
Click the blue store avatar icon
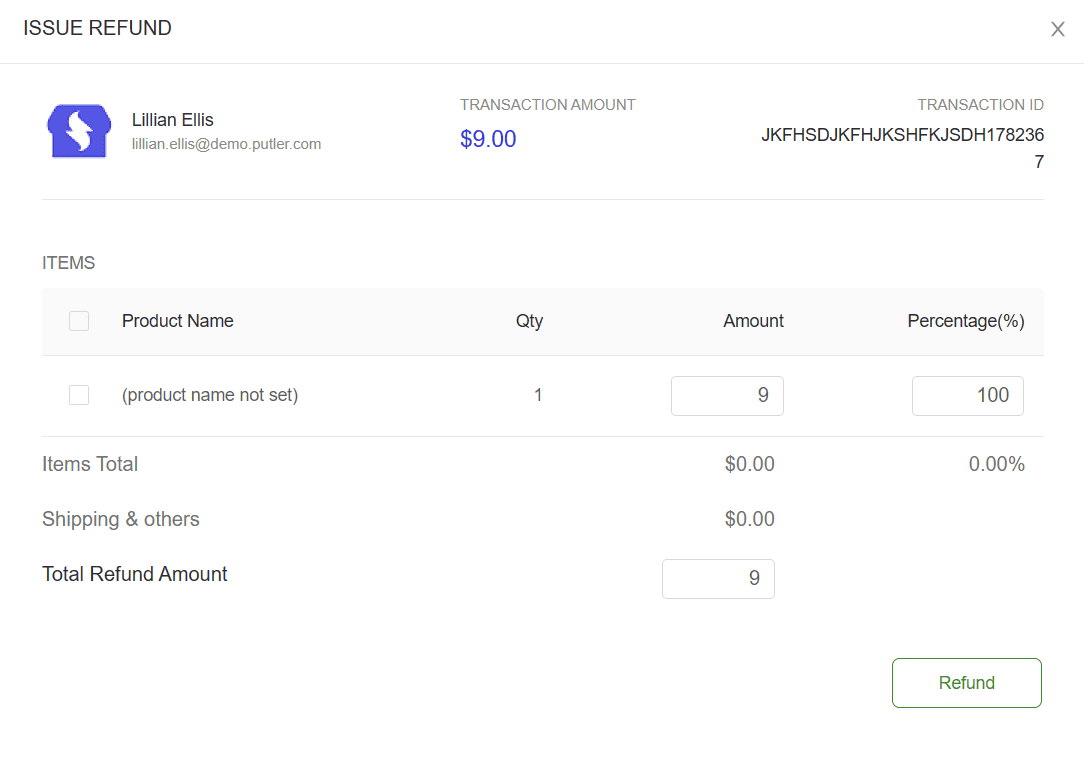(x=78, y=132)
